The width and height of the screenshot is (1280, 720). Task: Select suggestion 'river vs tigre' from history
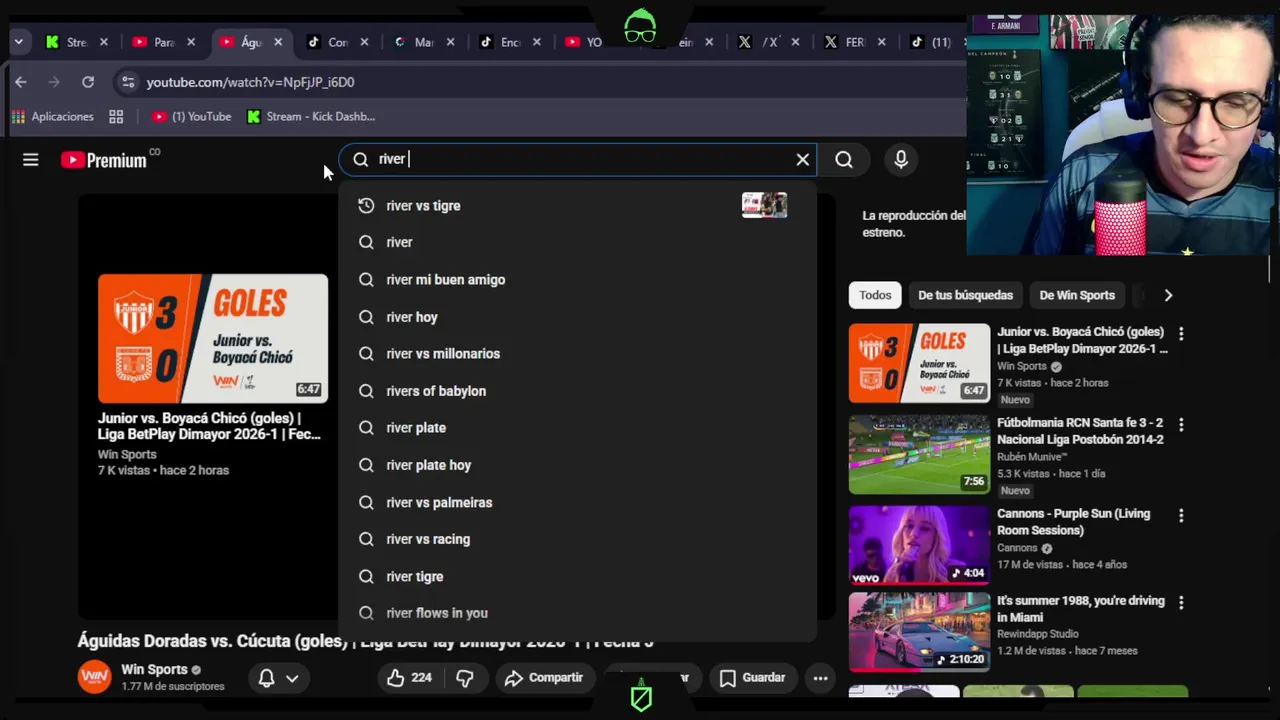click(x=577, y=205)
